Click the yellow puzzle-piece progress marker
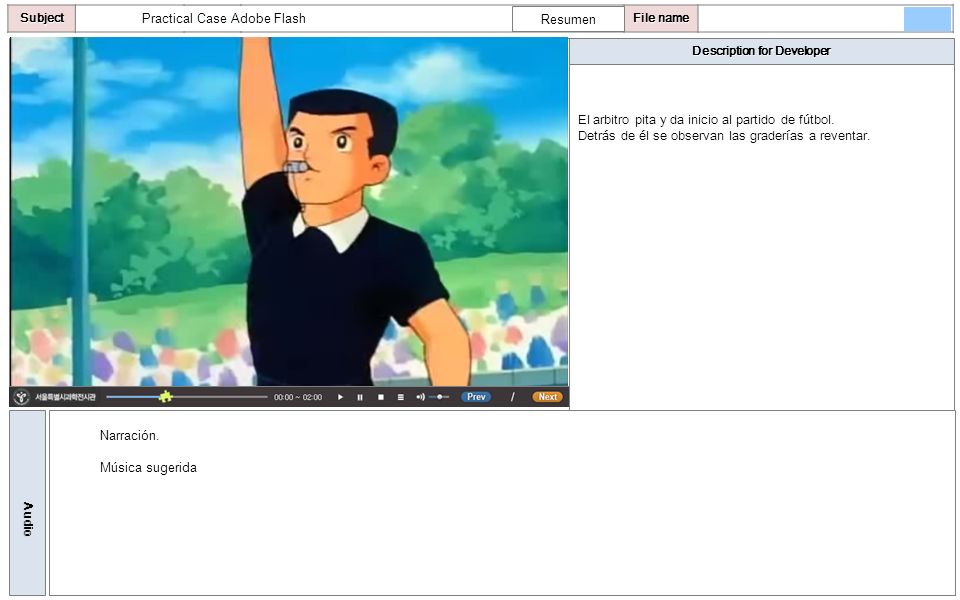 165,397
